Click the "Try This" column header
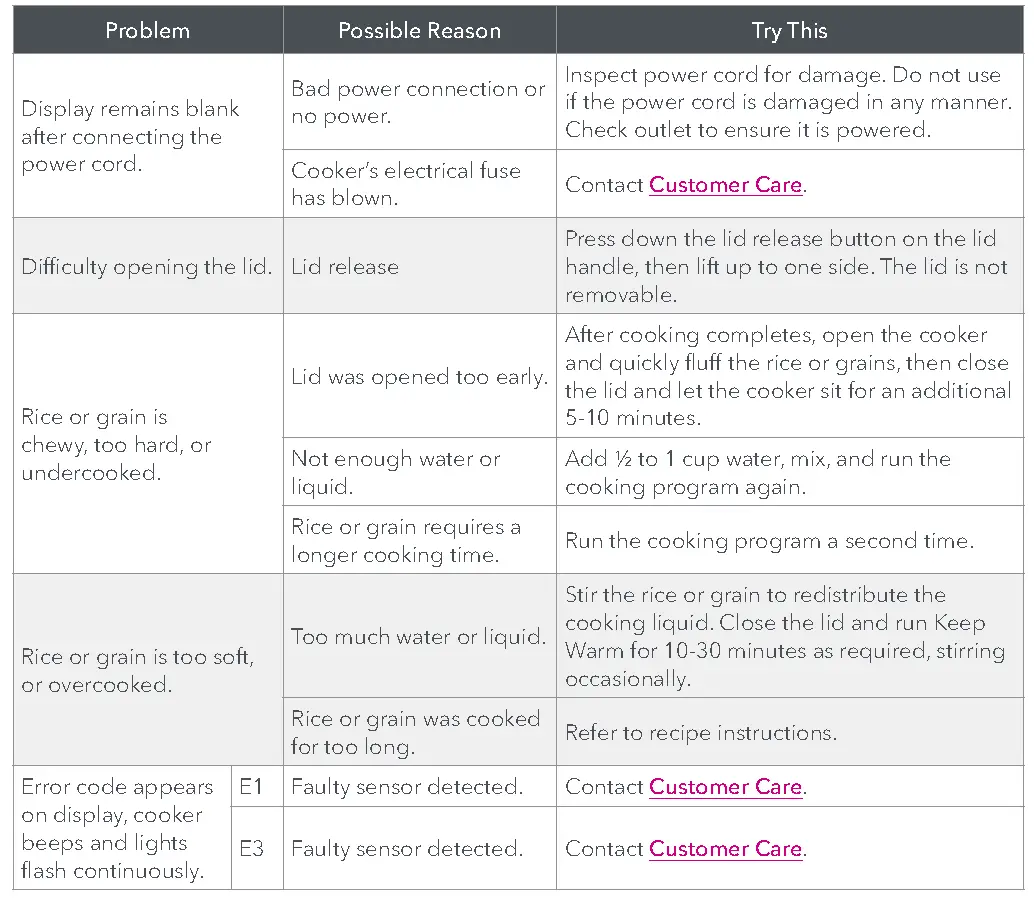 pos(789,30)
